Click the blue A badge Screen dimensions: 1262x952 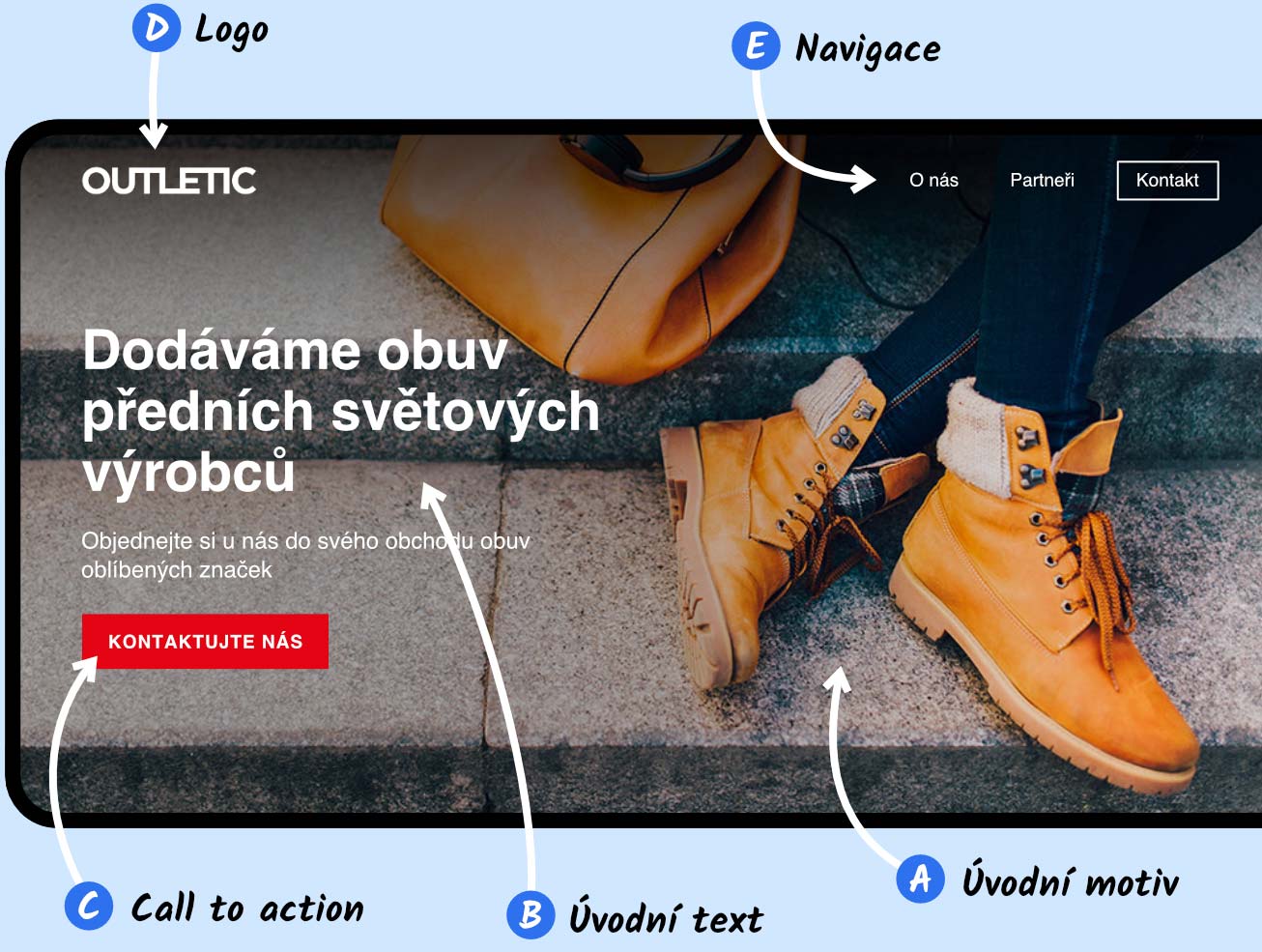920,879
